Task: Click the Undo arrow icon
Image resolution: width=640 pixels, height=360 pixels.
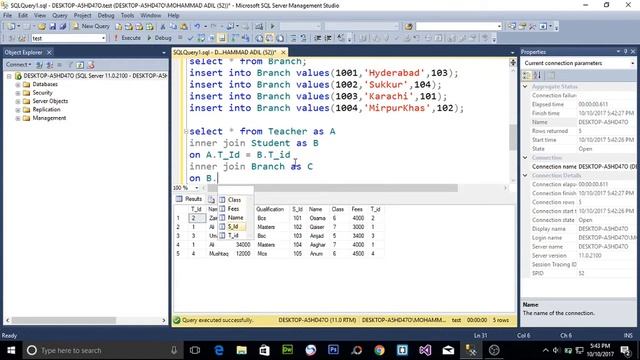Action: coord(197,27)
